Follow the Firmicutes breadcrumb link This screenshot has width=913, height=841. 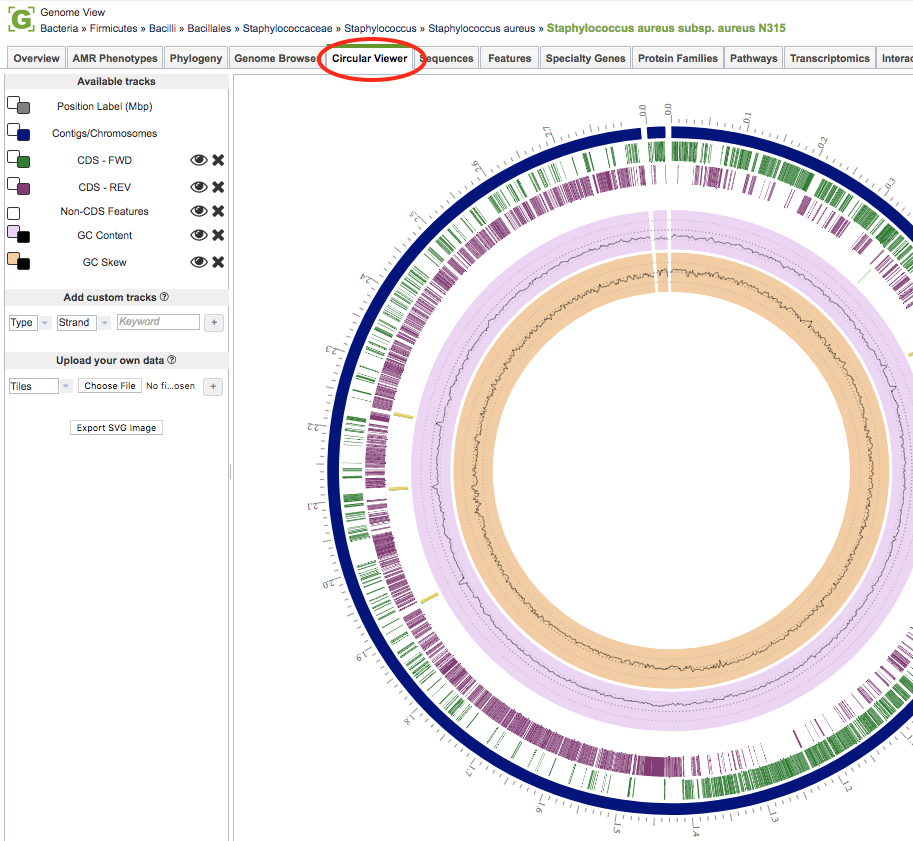tap(114, 29)
